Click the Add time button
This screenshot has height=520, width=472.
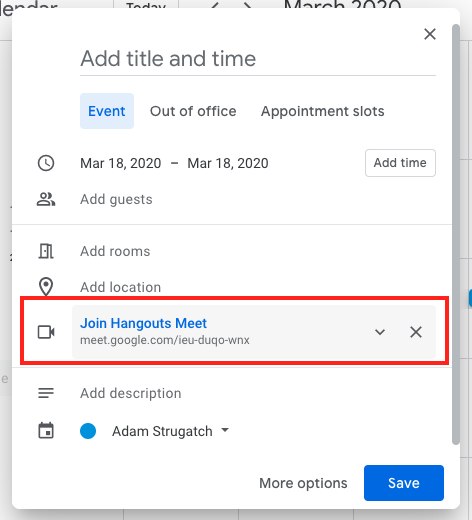click(400, 163)
